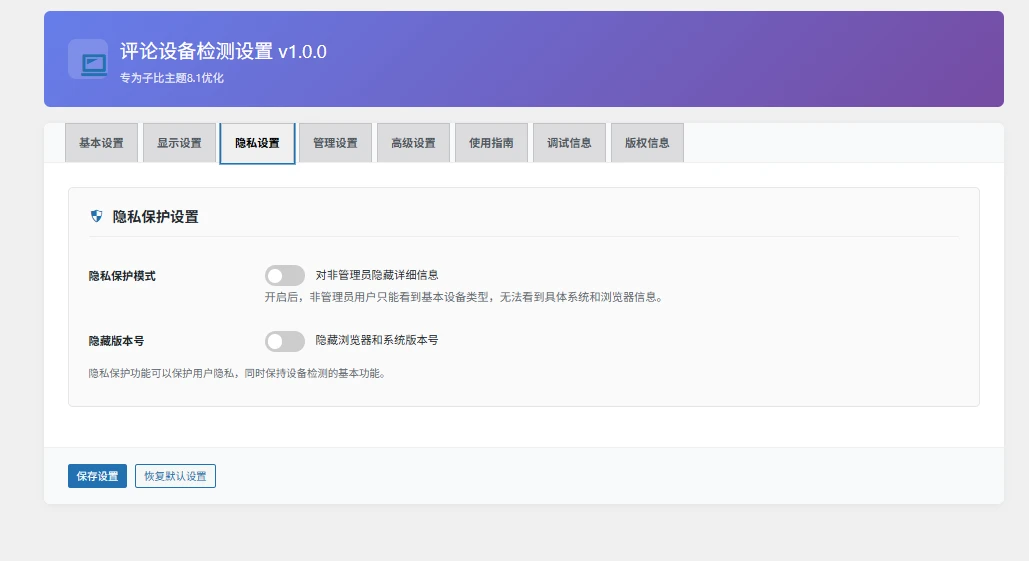View the 使用指南 tab
Viewport: 1029px width, 561px height.
491,143
